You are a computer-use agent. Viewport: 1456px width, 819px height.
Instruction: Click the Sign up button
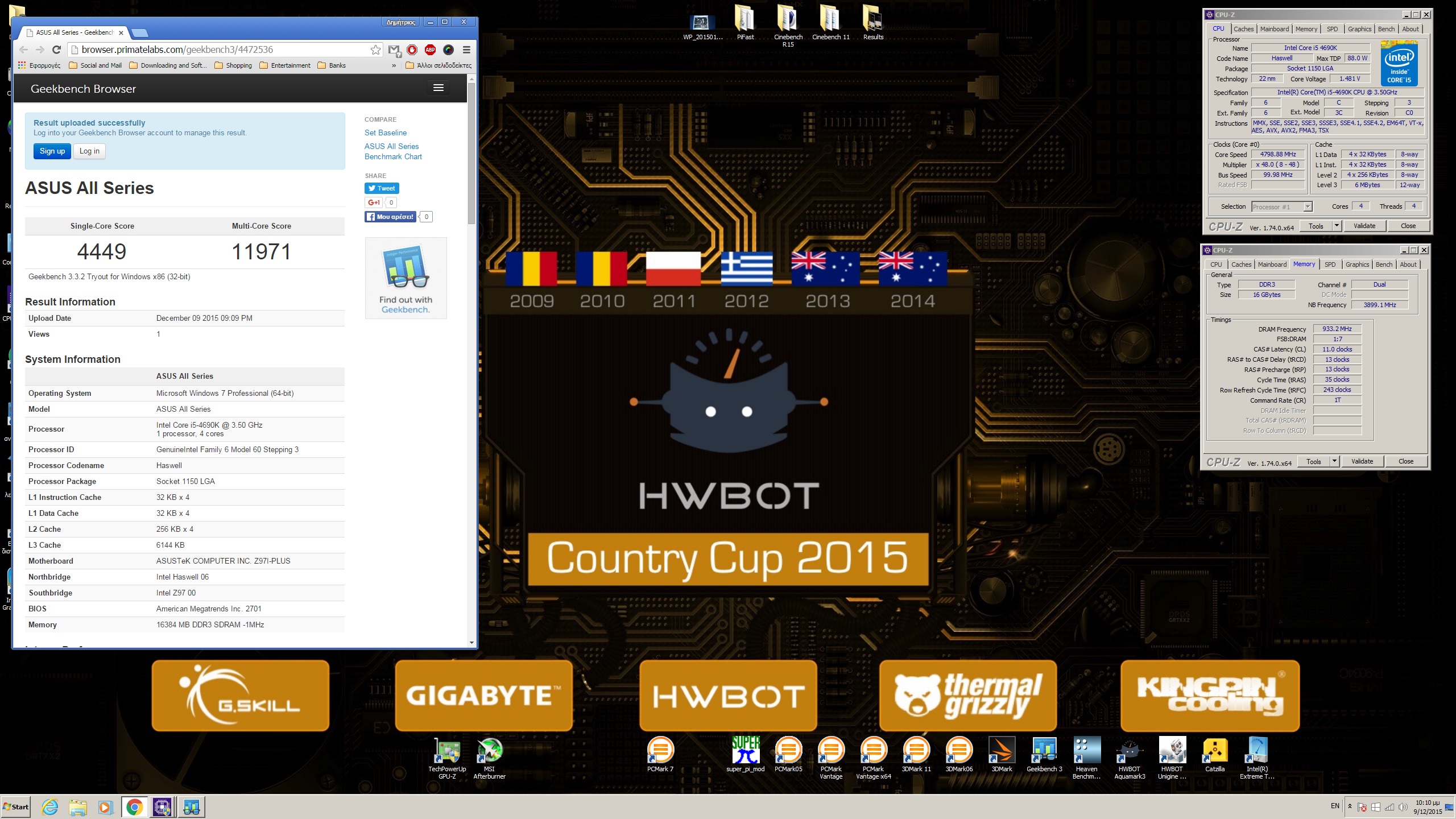[52, 151]
